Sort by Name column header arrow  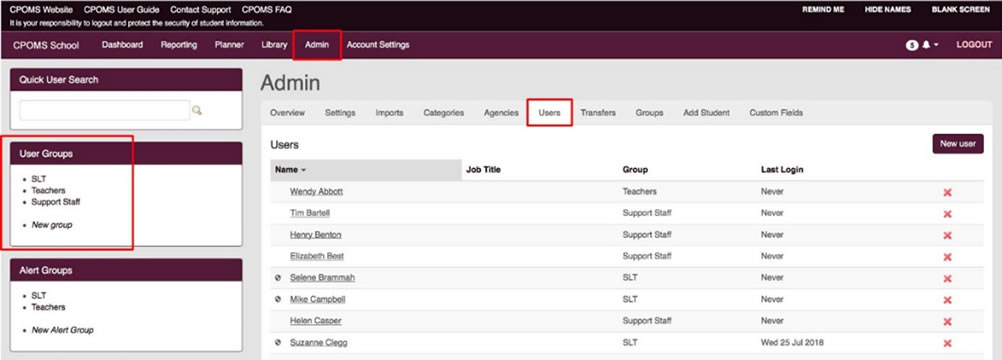pos(304,170)
